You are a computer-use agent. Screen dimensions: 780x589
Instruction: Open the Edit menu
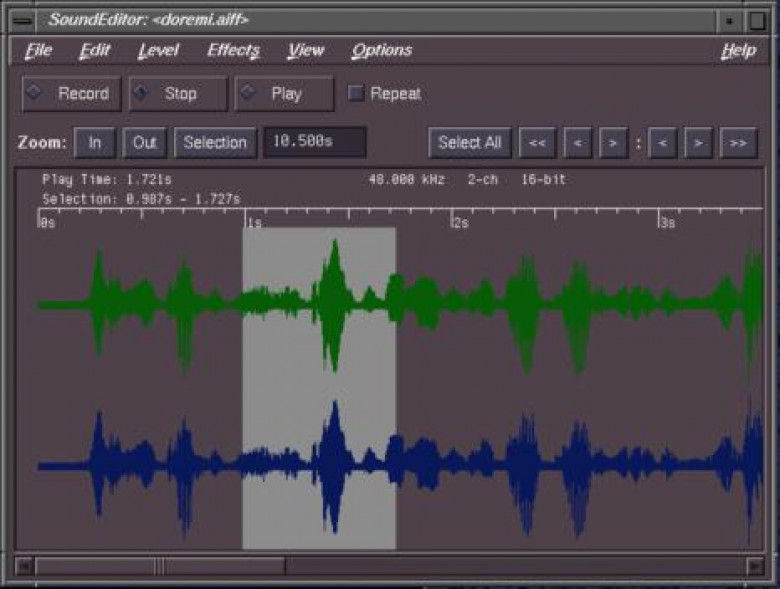(x=95, y=50)
